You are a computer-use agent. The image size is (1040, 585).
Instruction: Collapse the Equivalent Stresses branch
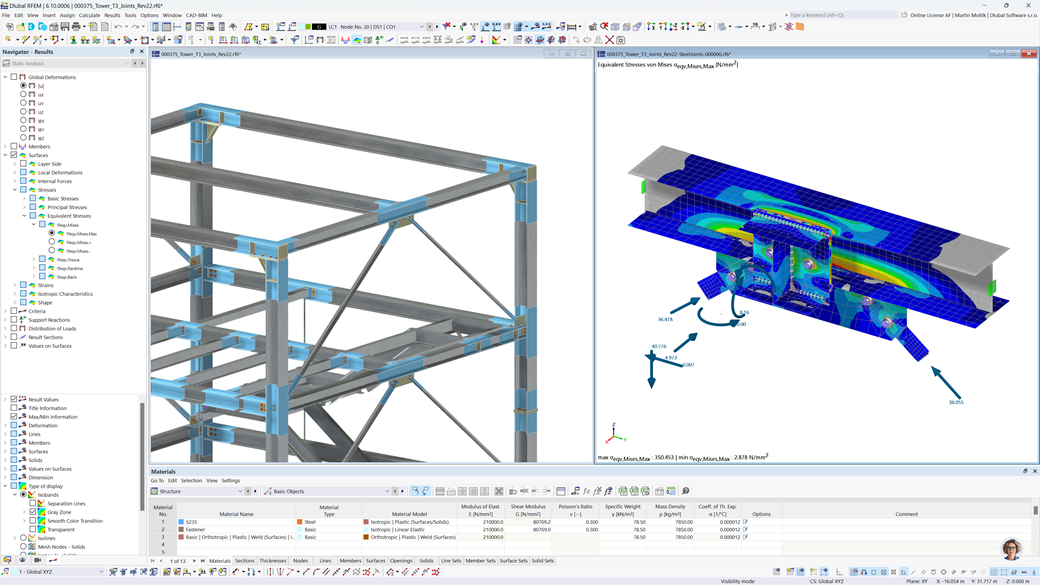pos(22,216)
